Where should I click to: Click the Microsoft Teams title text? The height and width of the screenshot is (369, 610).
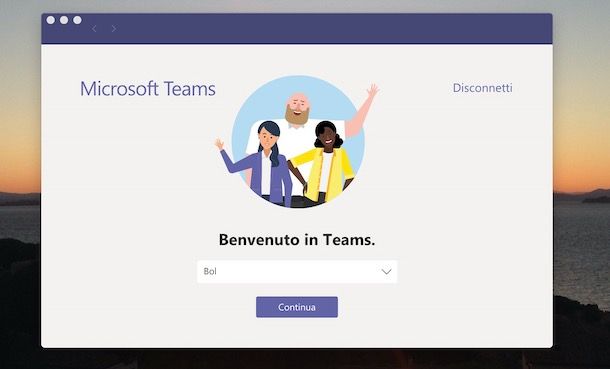(x=148, y=89)
